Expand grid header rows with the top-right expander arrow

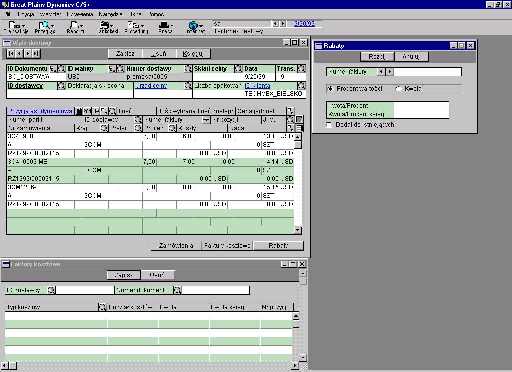click(x=290, y=111)
